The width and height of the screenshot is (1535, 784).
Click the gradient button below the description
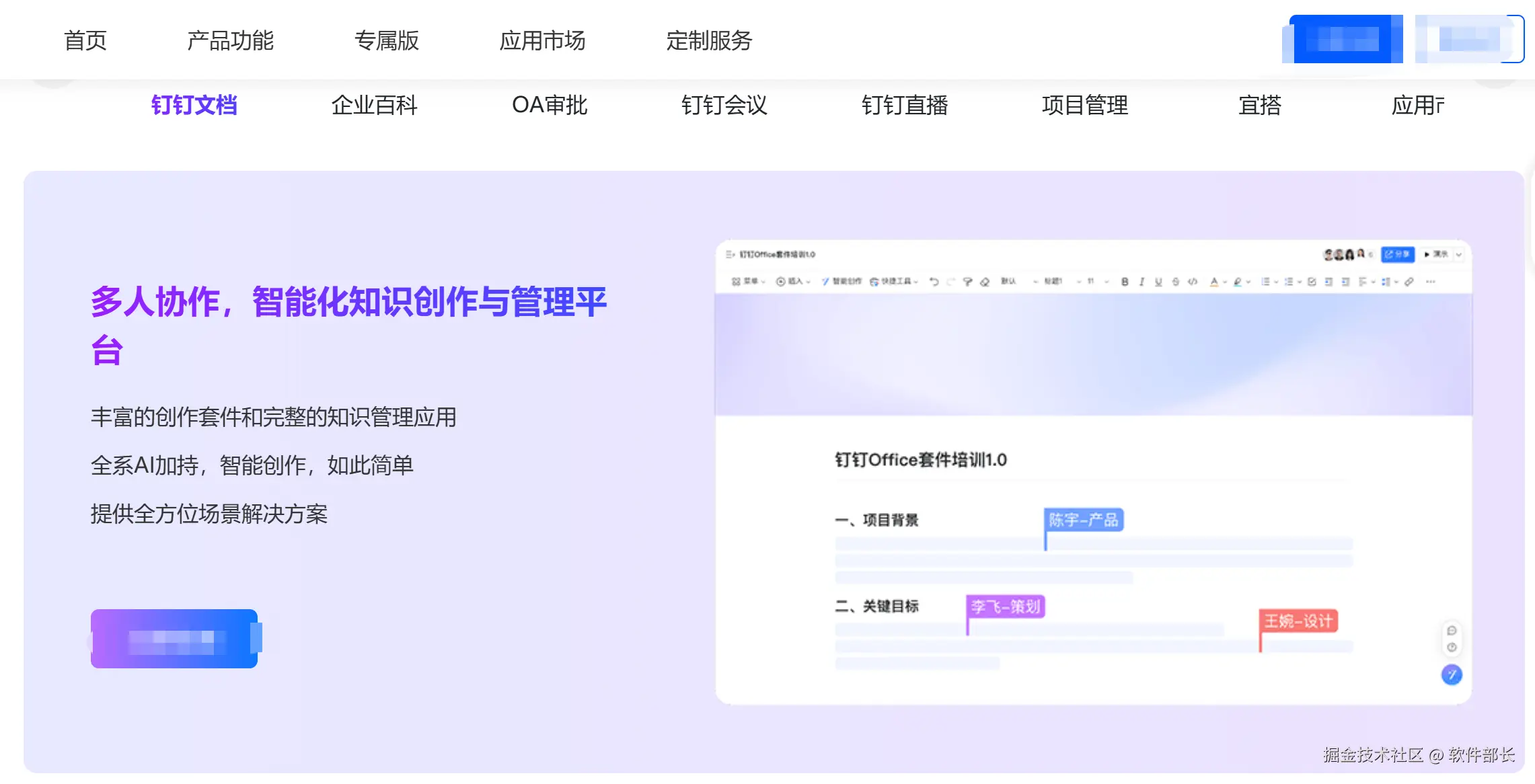pos(174,638)
